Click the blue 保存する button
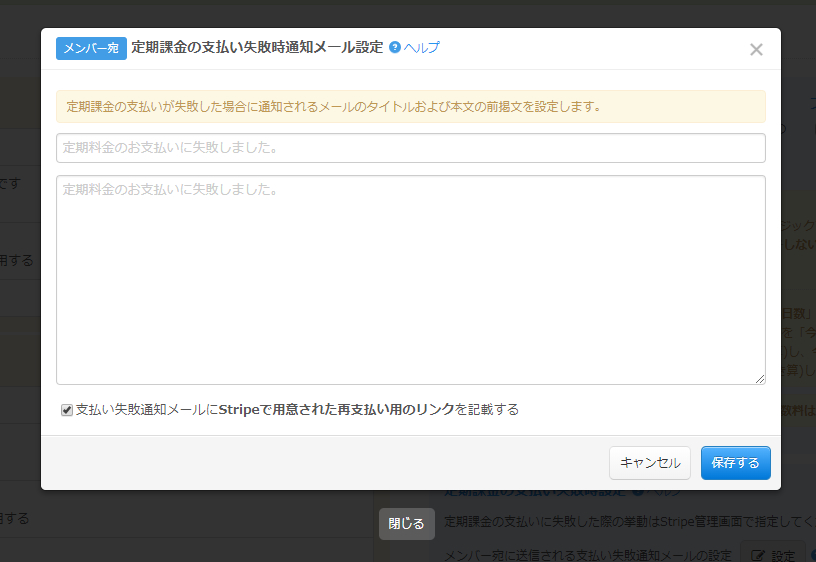Screen dimensions: 816x562 (735, 463)
